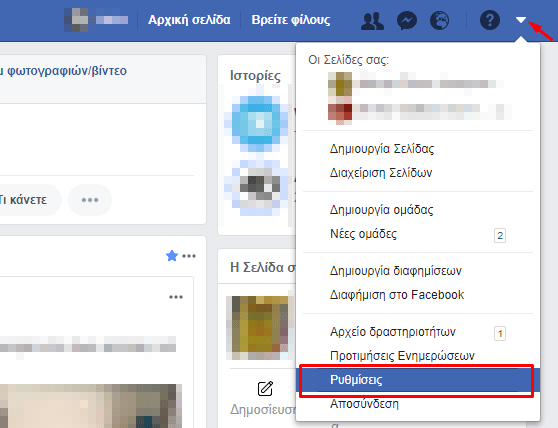
Task: Collapse the account dropdown arrow
Action: pyautogui.click(x=521, y=20)
